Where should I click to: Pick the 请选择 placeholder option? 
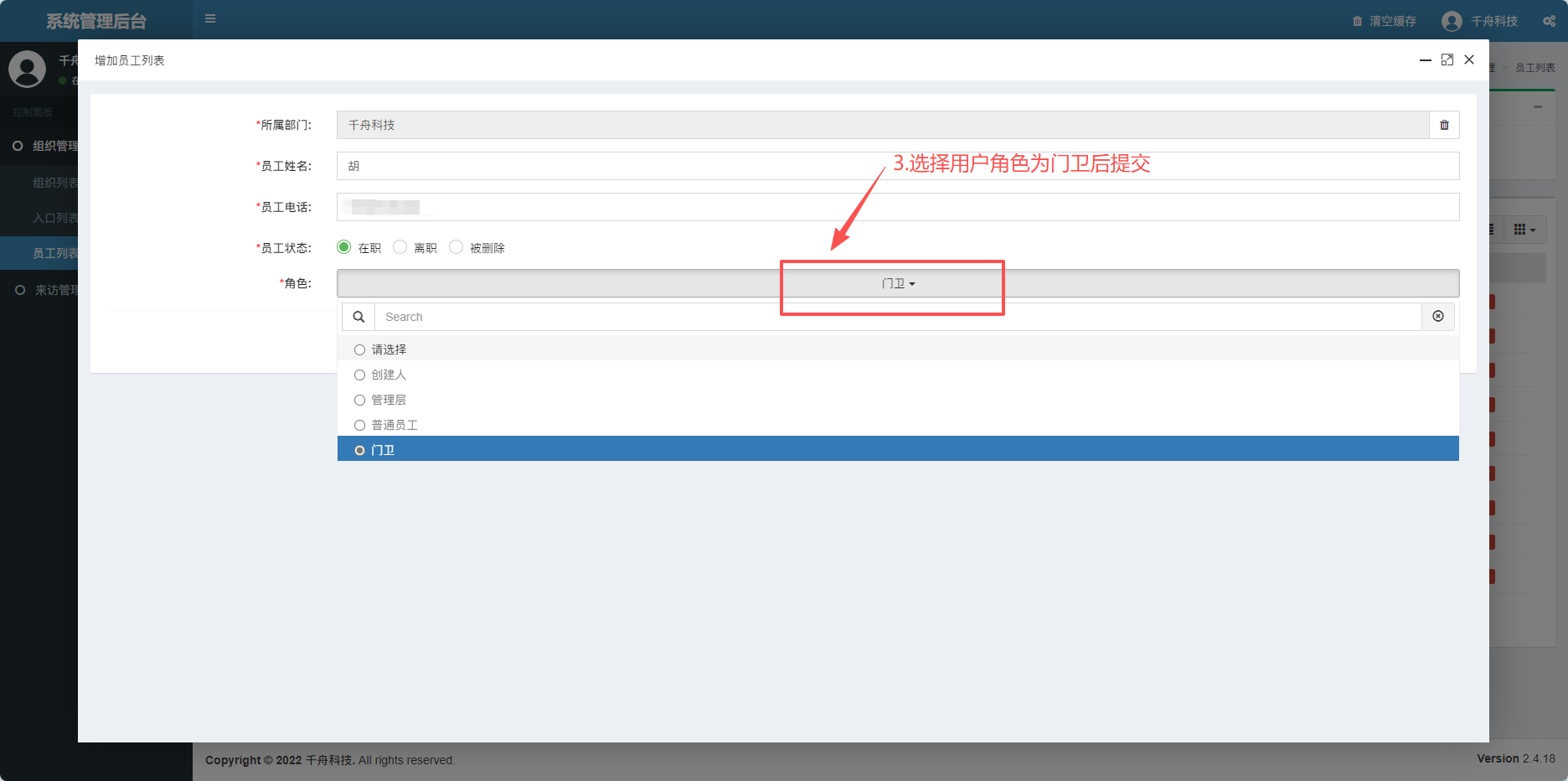point(389,349)
